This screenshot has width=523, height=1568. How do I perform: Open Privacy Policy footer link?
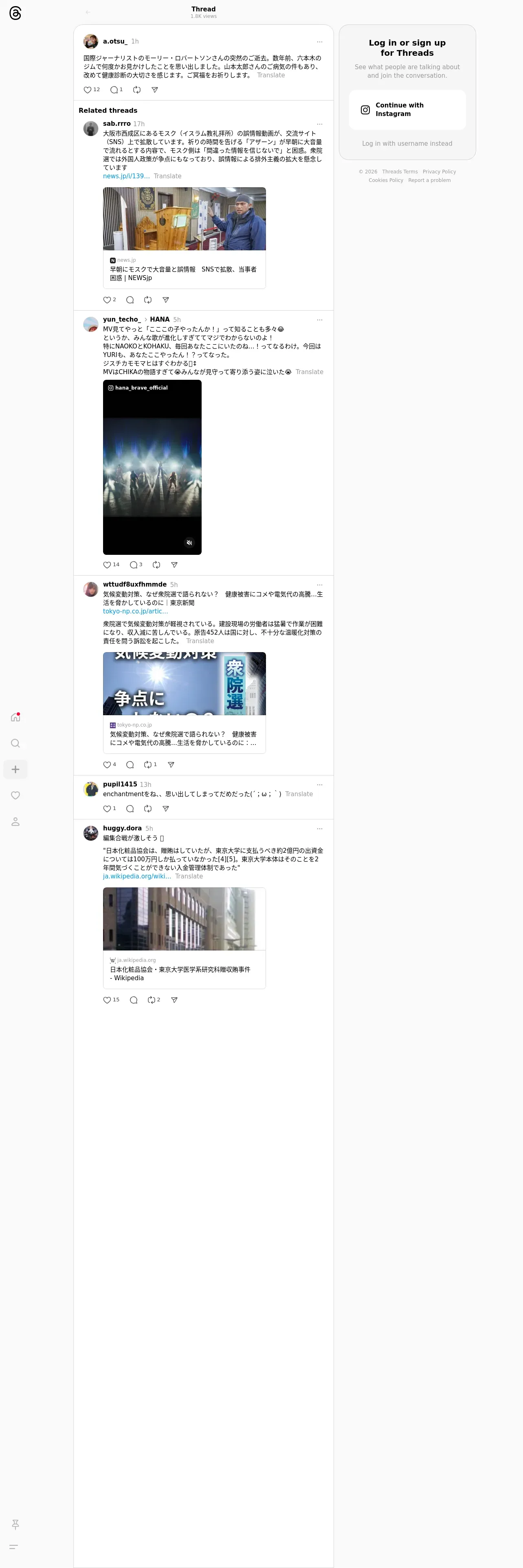(x=439, y=172)
